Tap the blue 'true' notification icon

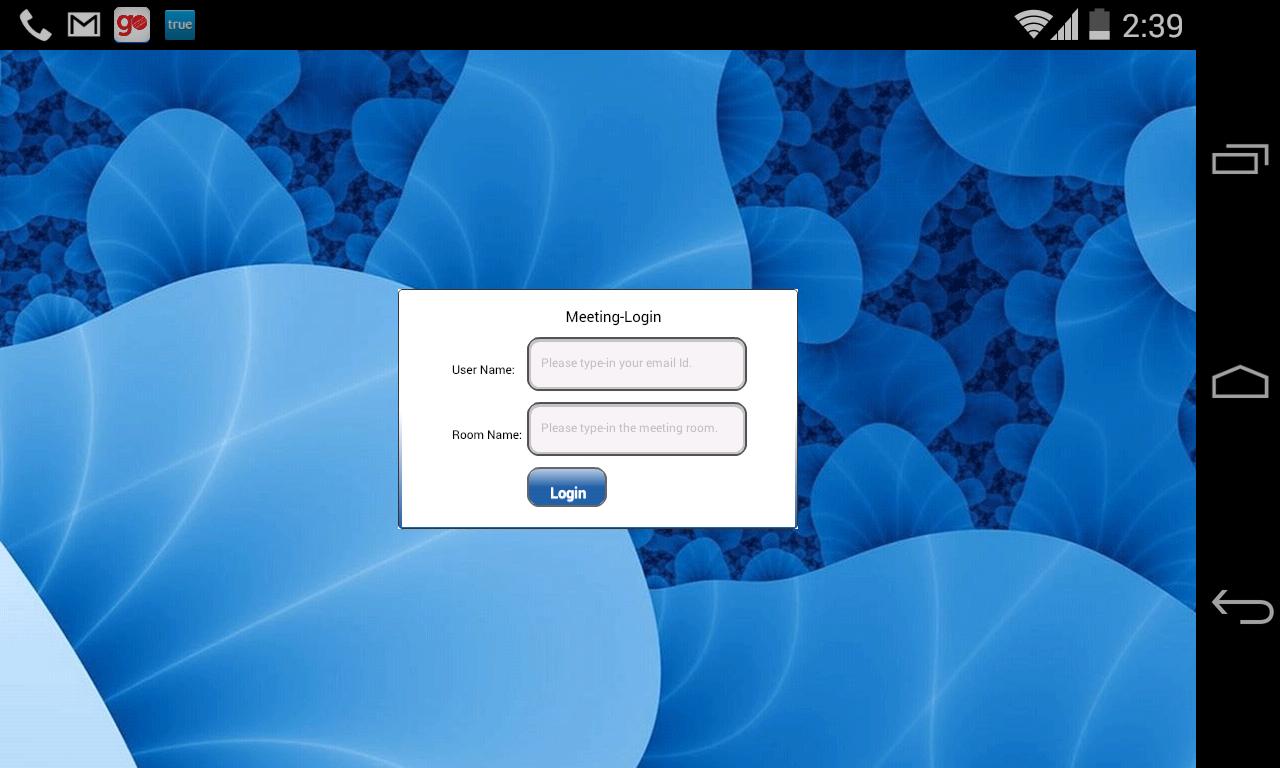click(180, 25)
